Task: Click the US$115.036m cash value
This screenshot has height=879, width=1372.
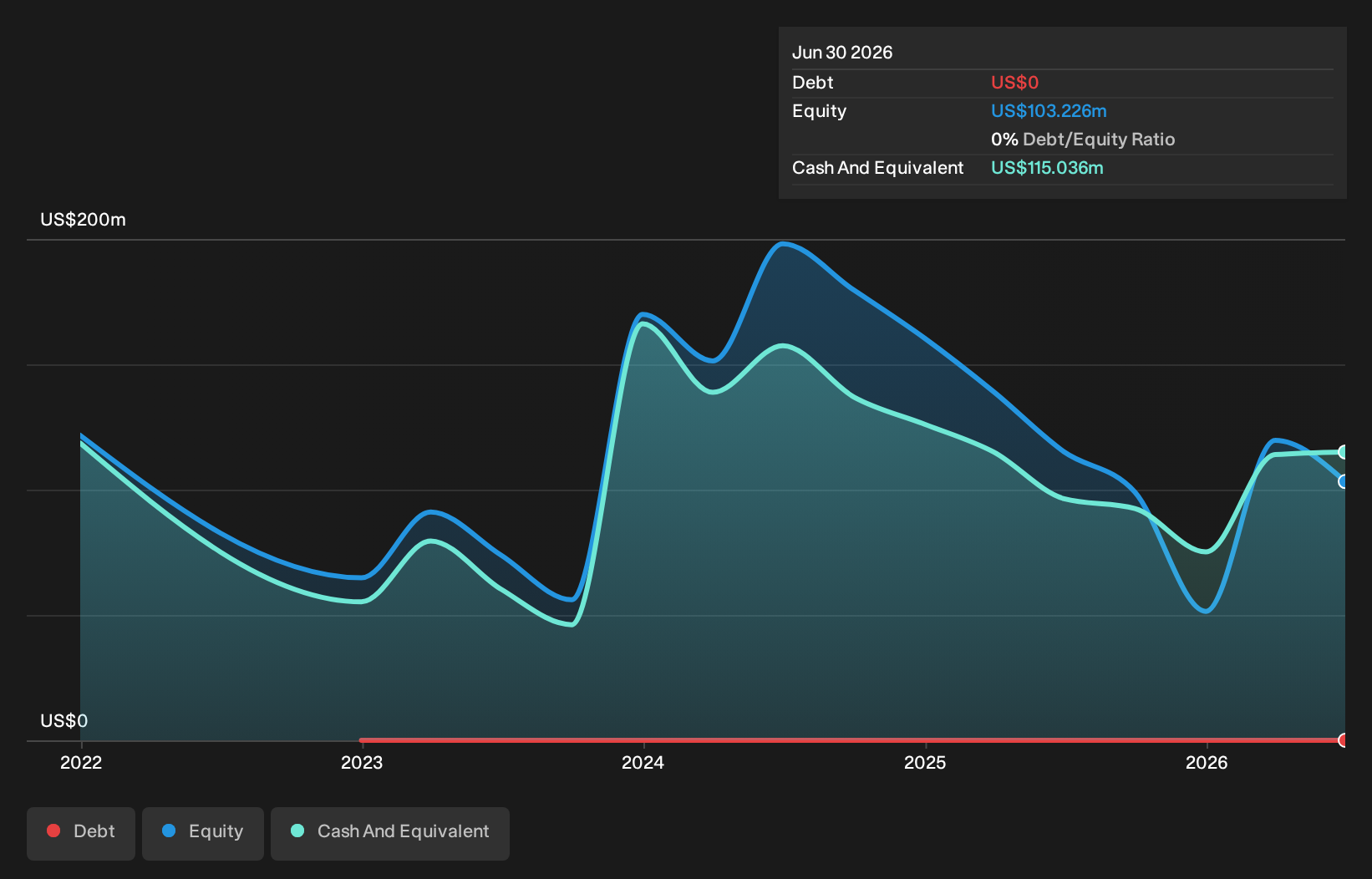Action: (x=1047, y=168)
